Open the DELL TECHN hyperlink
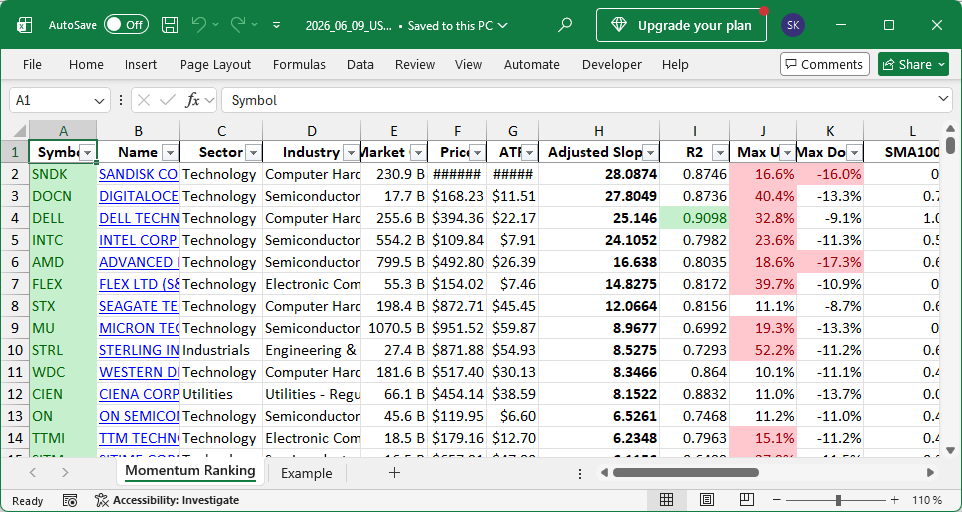 [139, 218]
